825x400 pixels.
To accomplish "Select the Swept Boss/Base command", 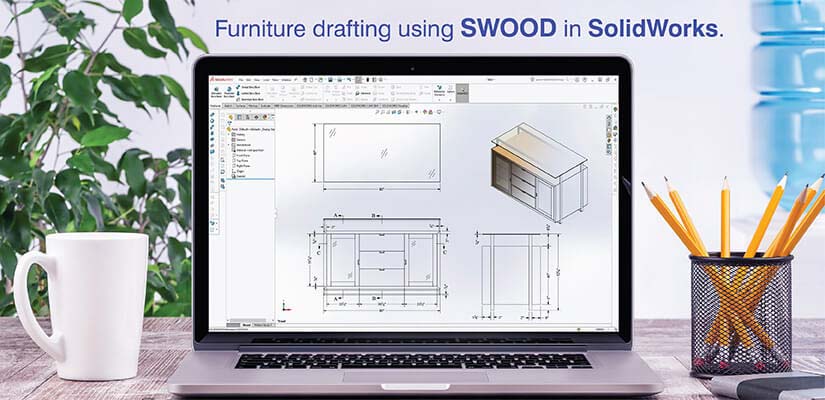I will (x=250, y=87).
